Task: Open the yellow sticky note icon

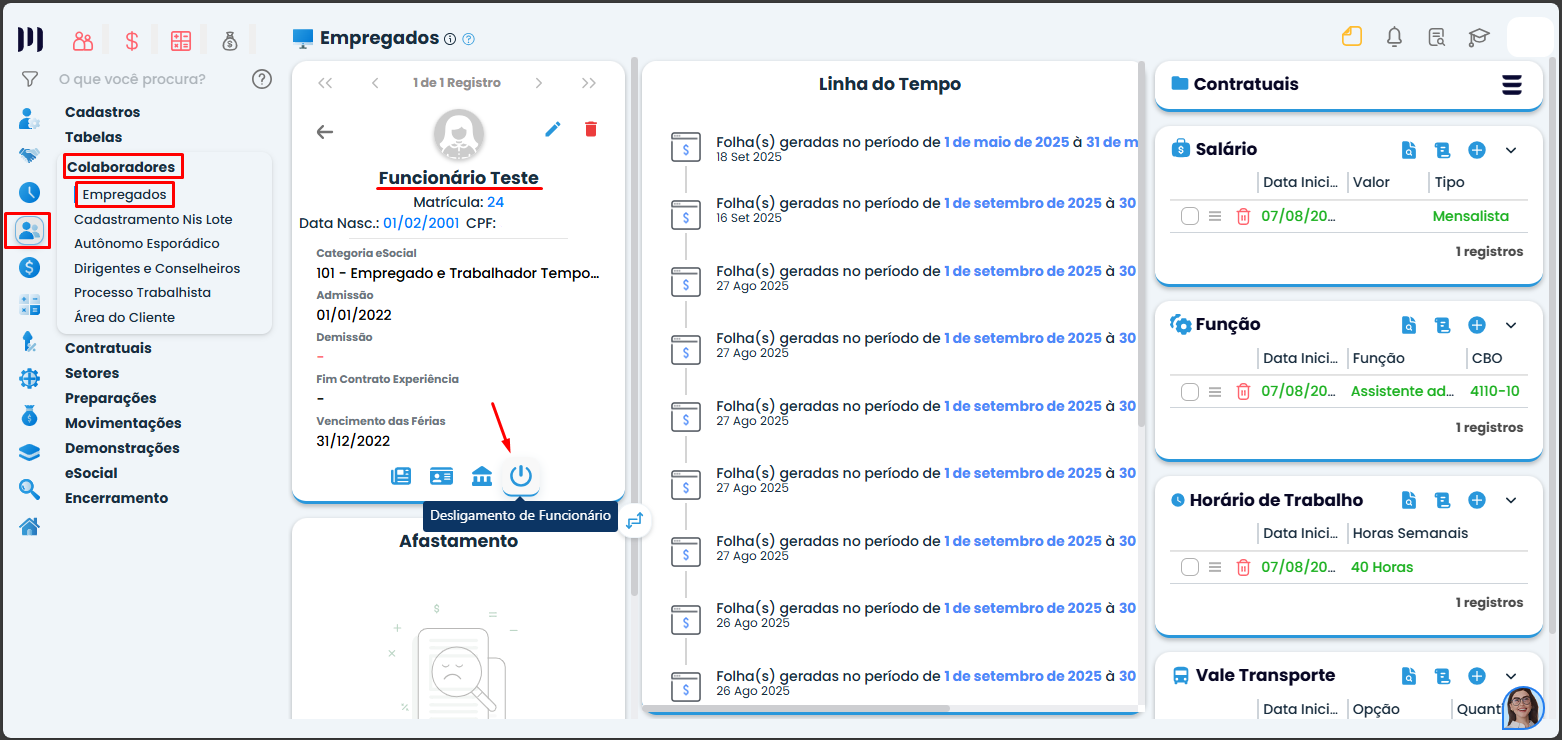Action: tap(1352, 37)
